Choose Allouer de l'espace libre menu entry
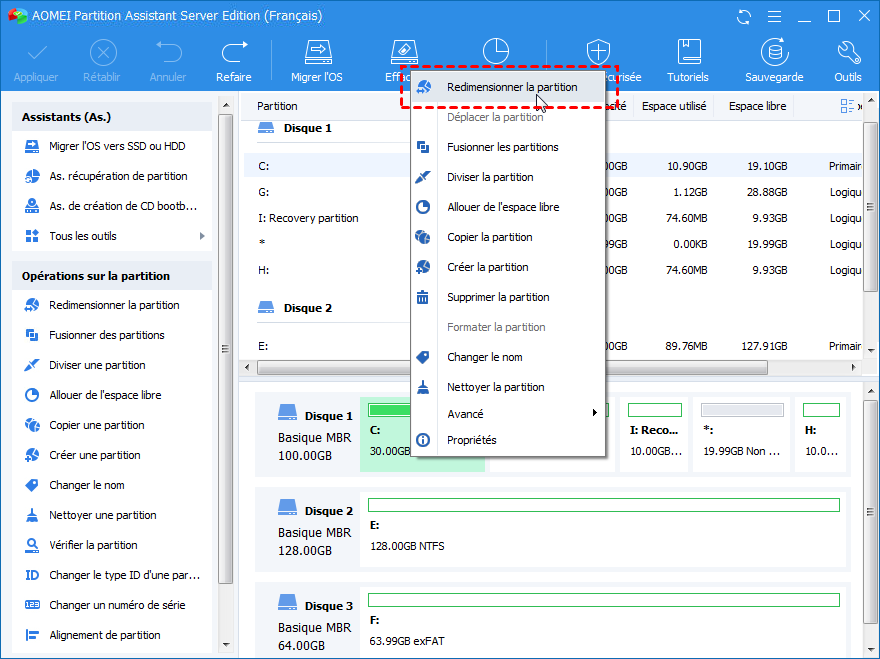The height and width of the screenshot is (659, 880). tap(508, 207)
